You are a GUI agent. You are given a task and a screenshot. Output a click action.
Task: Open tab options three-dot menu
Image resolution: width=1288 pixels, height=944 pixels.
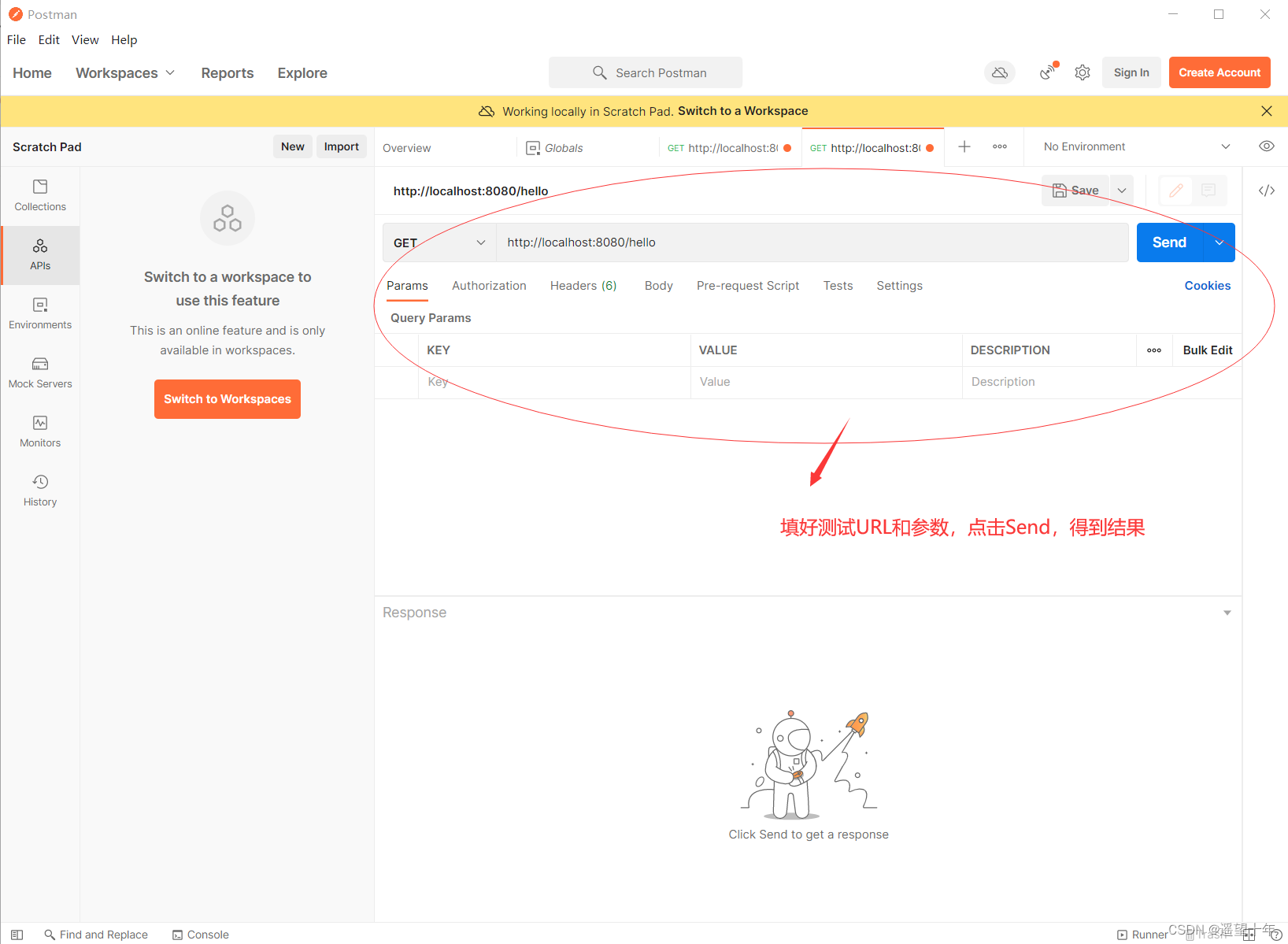(1000, 146)
